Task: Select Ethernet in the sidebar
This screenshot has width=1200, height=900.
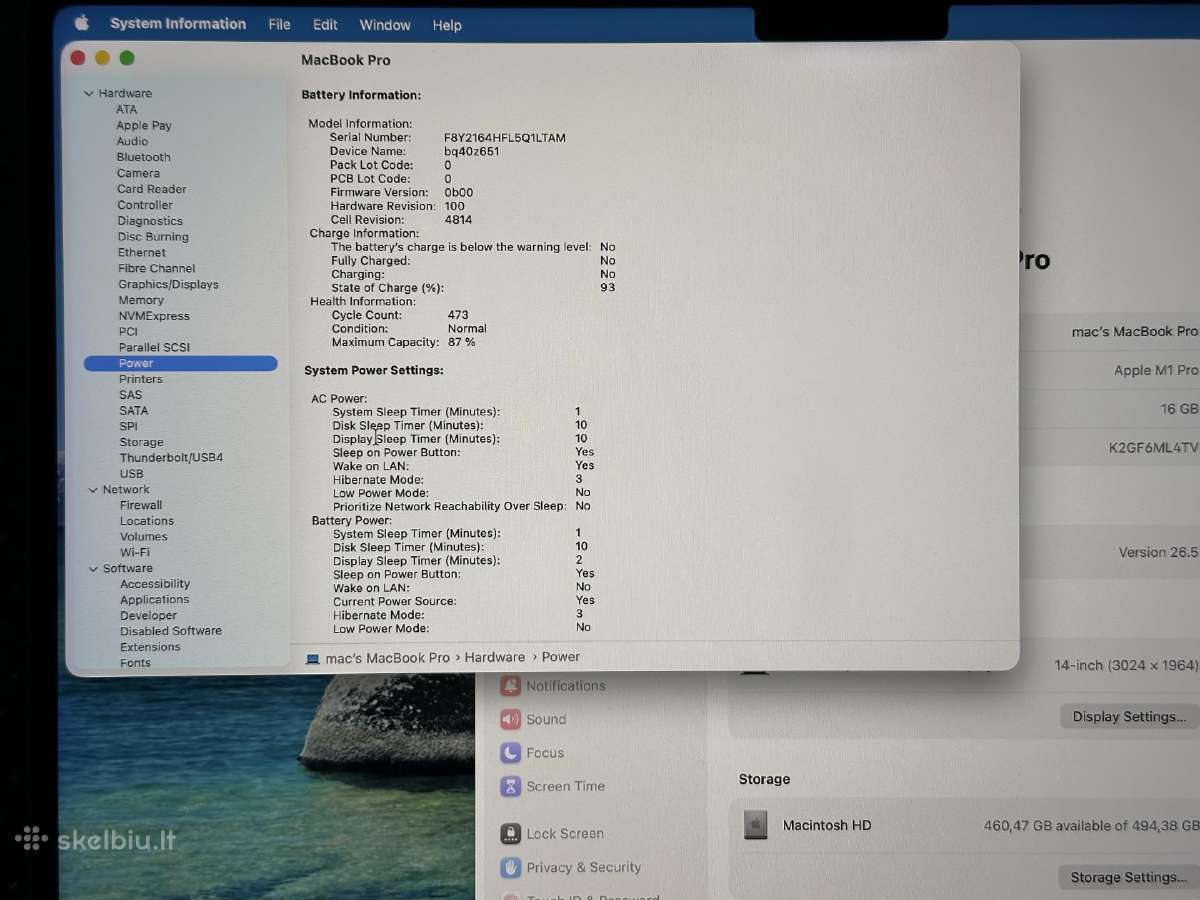Action: click(x=142, y=253)
